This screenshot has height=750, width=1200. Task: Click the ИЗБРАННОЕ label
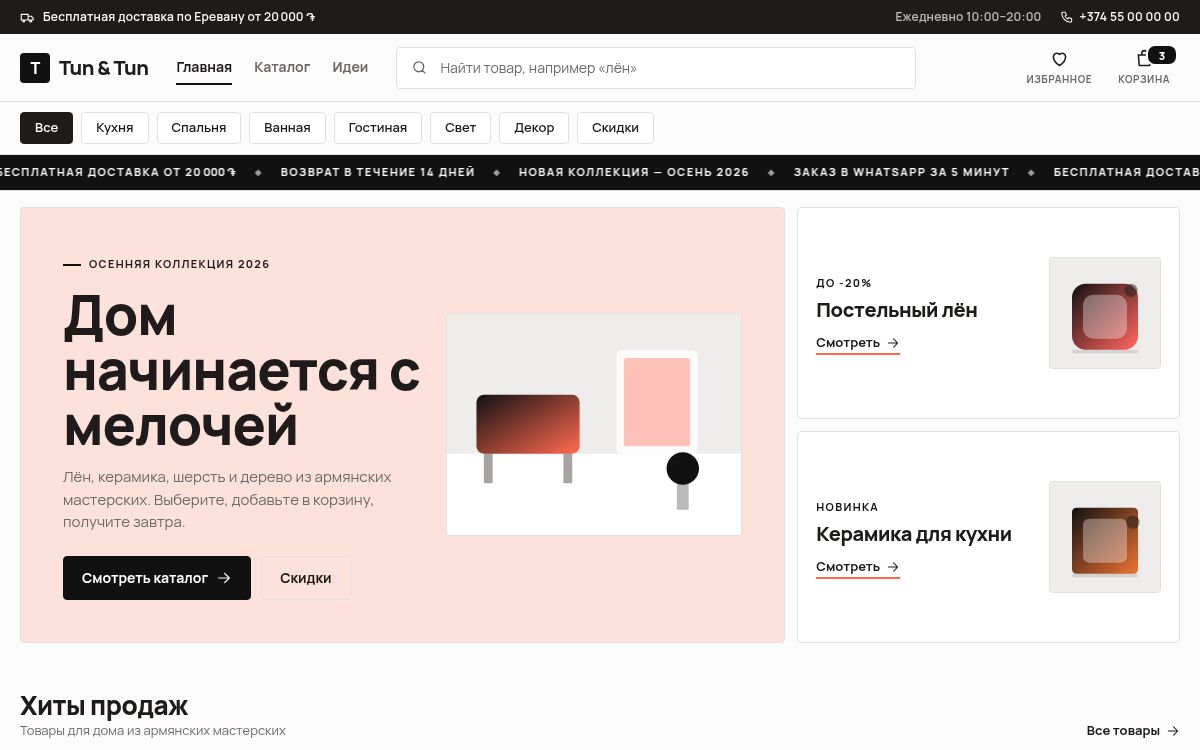click(x=1059, y=80)
